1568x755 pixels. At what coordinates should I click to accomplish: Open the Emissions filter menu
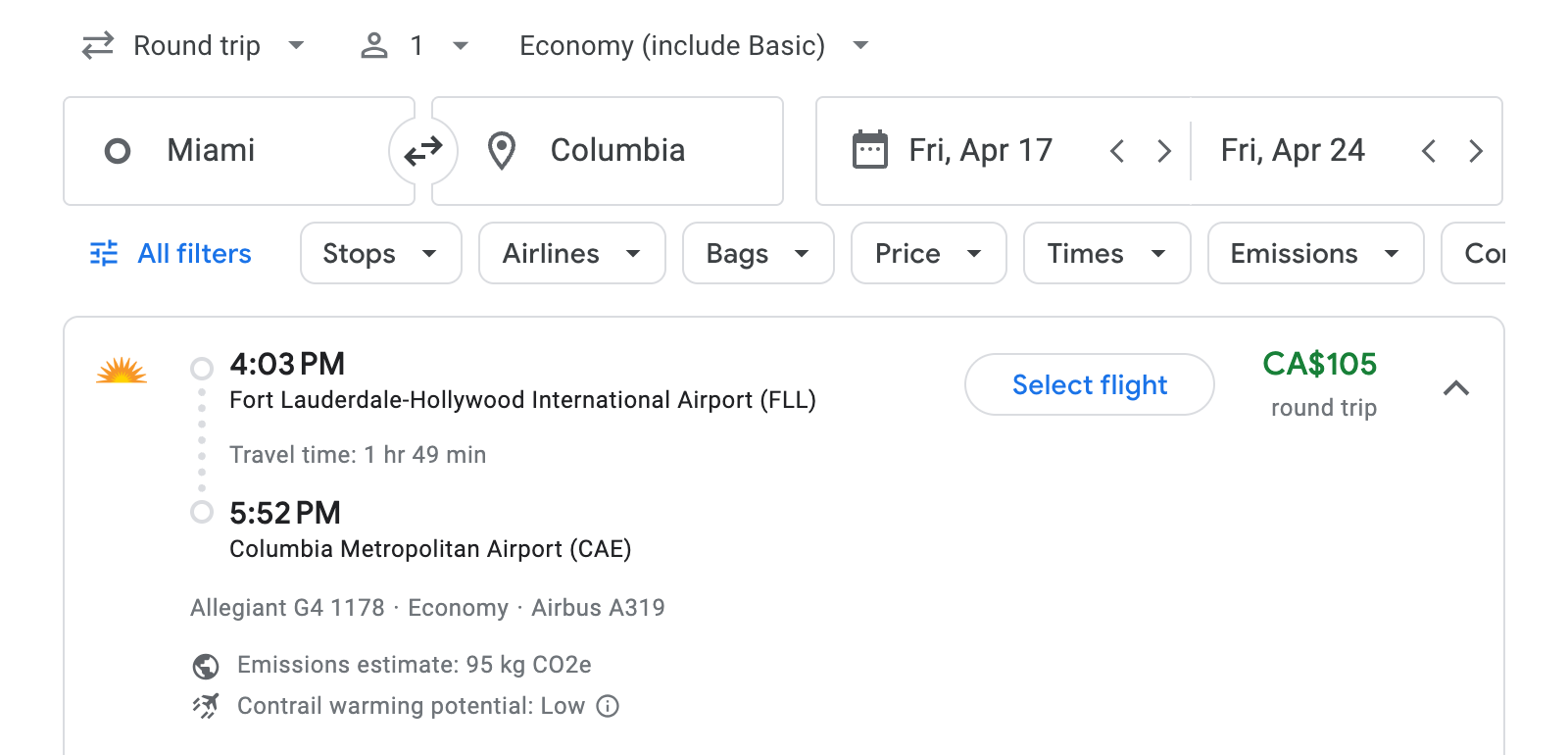1314,253
